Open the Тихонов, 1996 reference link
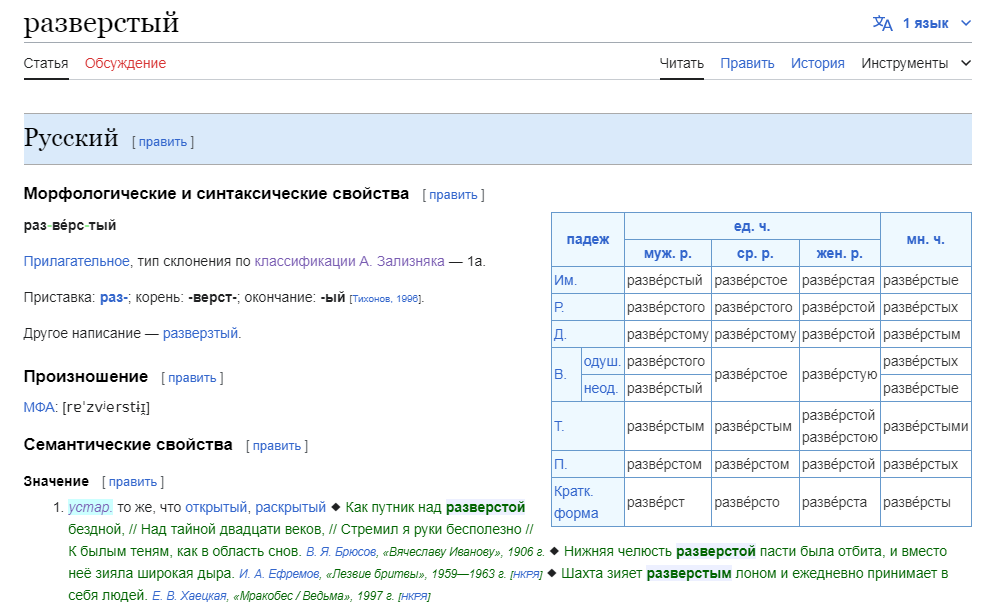The image size is (996, 613). (x=386, y=299)
